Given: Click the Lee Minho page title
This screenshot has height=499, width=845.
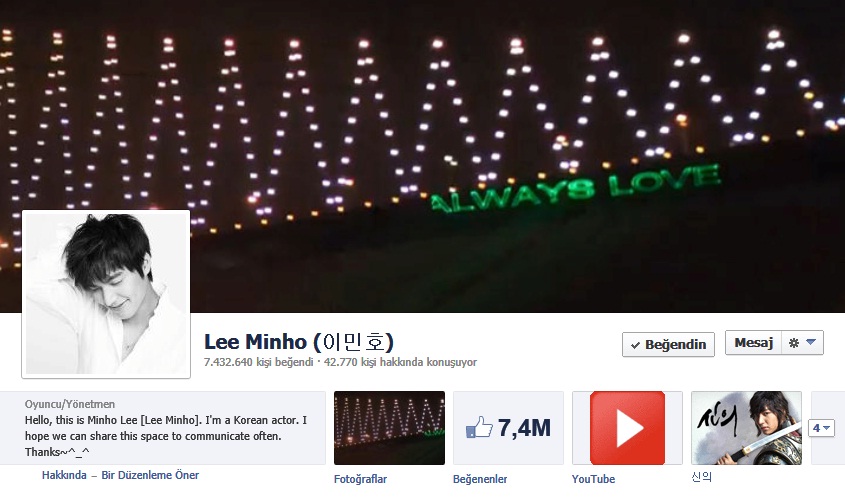Looking at the screenshot, I should 299,342.
